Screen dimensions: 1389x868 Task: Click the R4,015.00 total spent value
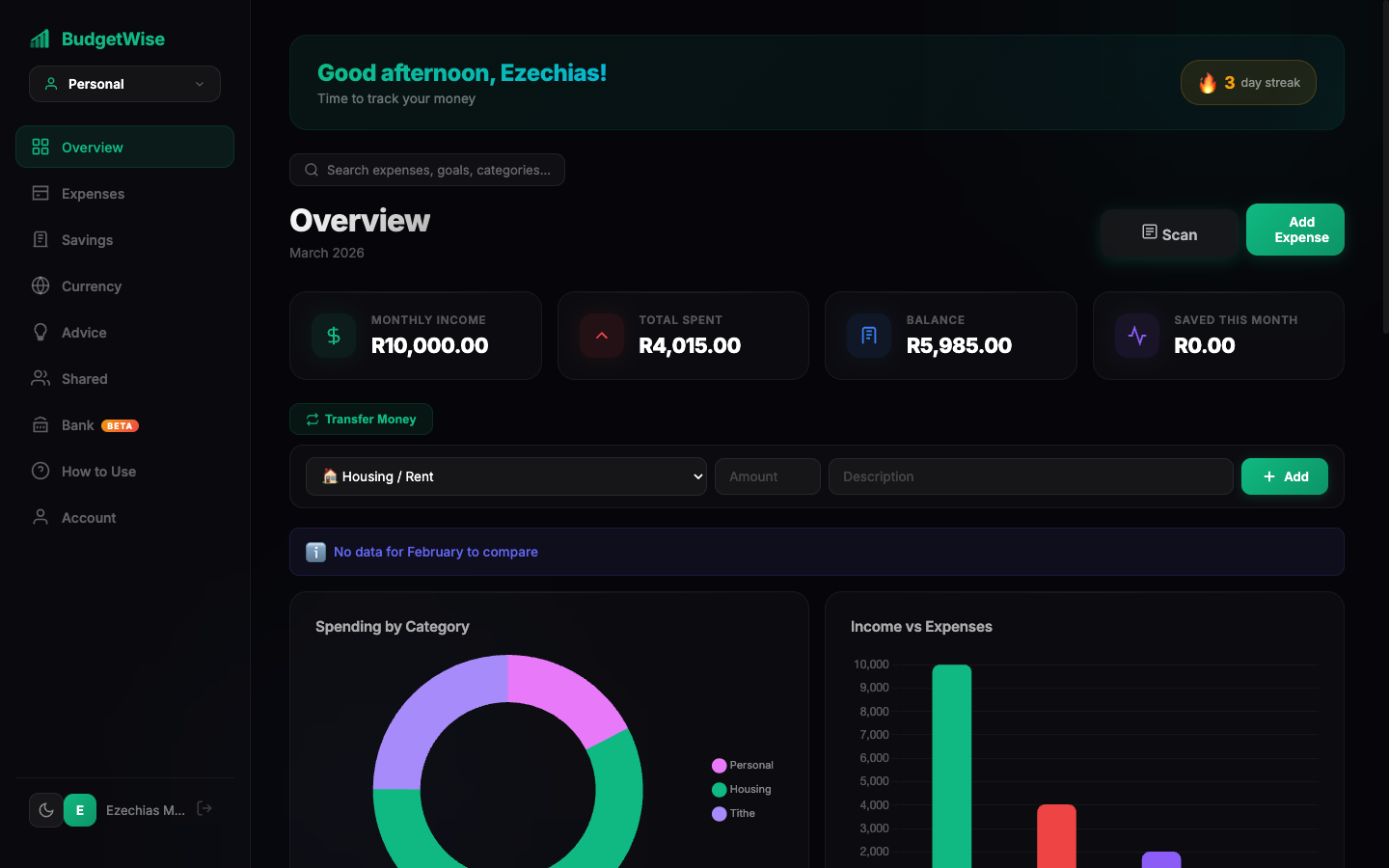click(690, 345)
